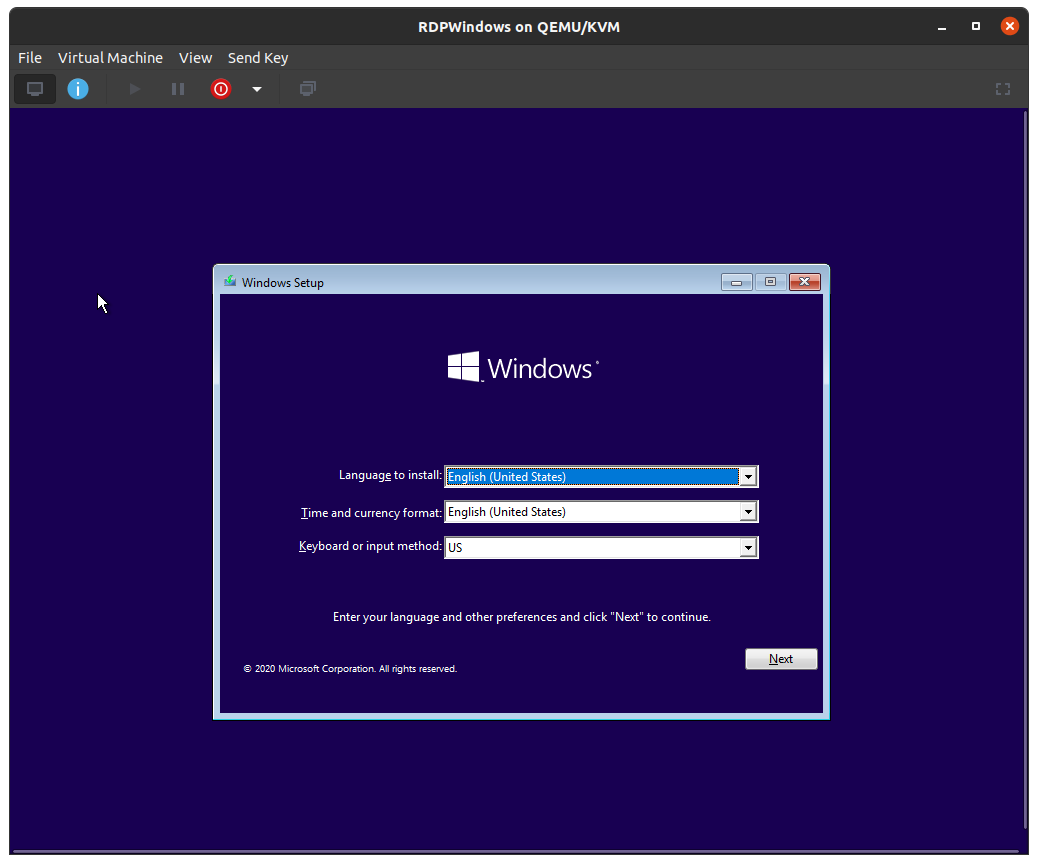Open the Send Key menu
The height and width of the screenshot is (864, 1038).
click(258, 58)
